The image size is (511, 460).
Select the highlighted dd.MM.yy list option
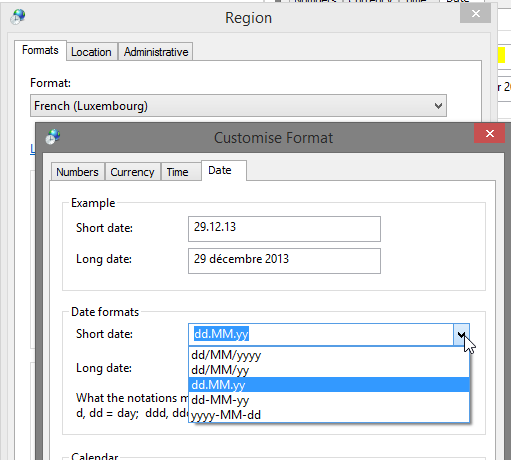click(329, 385)
